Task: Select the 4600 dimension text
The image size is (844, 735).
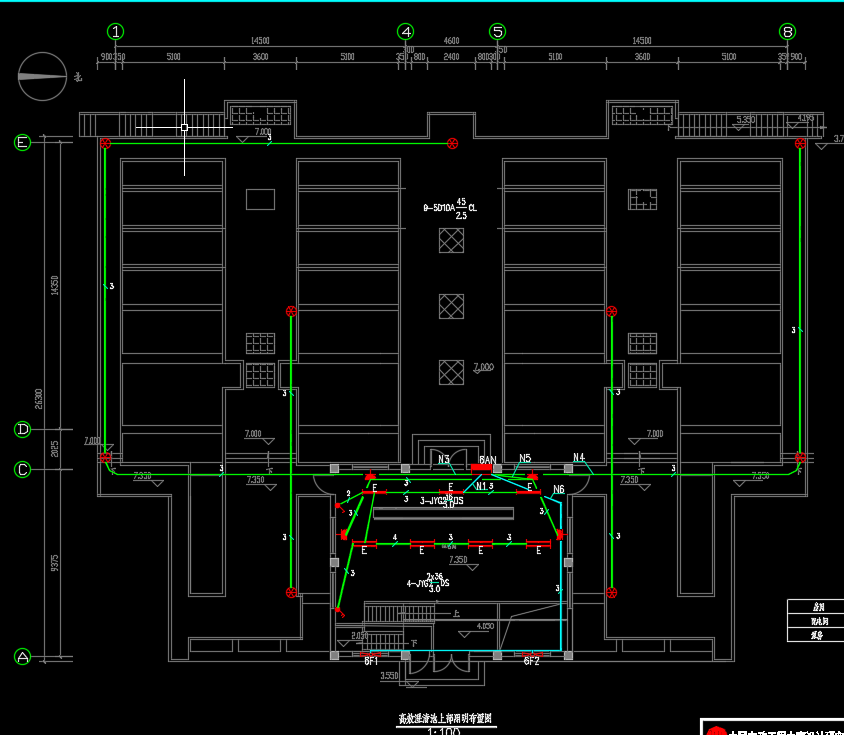Action: point(452,41)
